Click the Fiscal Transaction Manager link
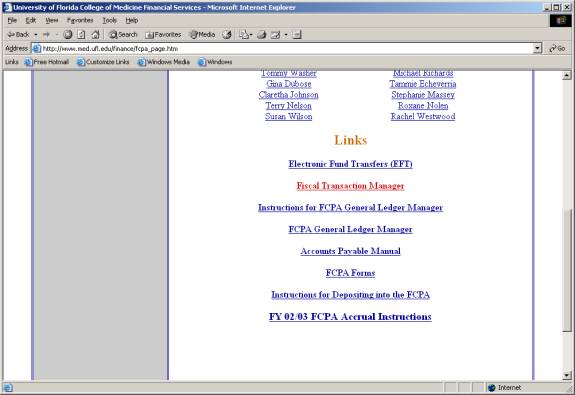 click(351, 186)
